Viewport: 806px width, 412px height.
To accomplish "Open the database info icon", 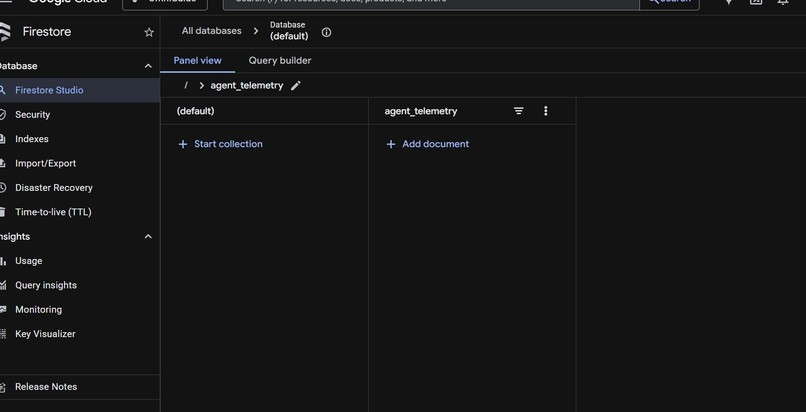I will [326, 32].
